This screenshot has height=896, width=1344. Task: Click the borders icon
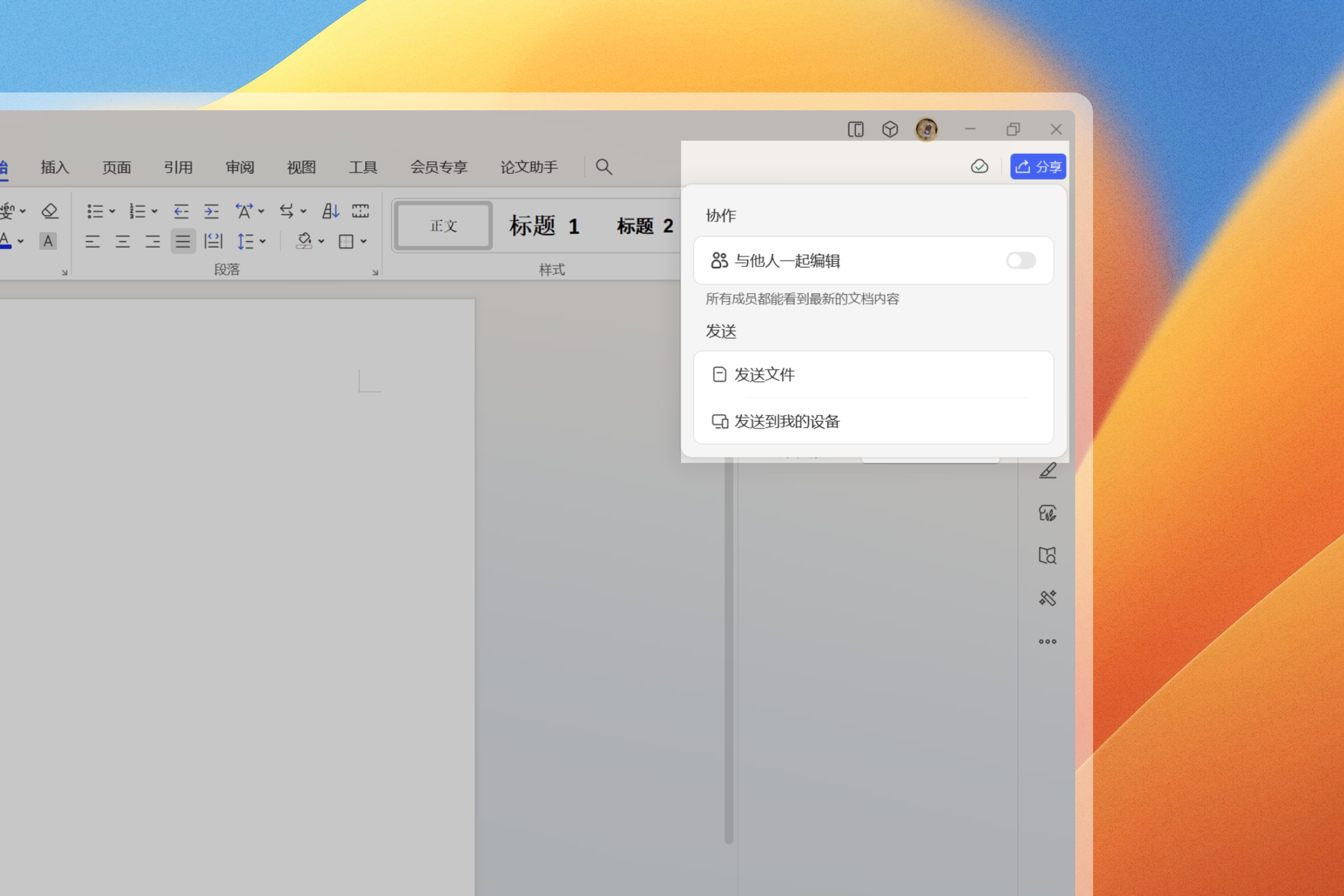click(346, 242)
